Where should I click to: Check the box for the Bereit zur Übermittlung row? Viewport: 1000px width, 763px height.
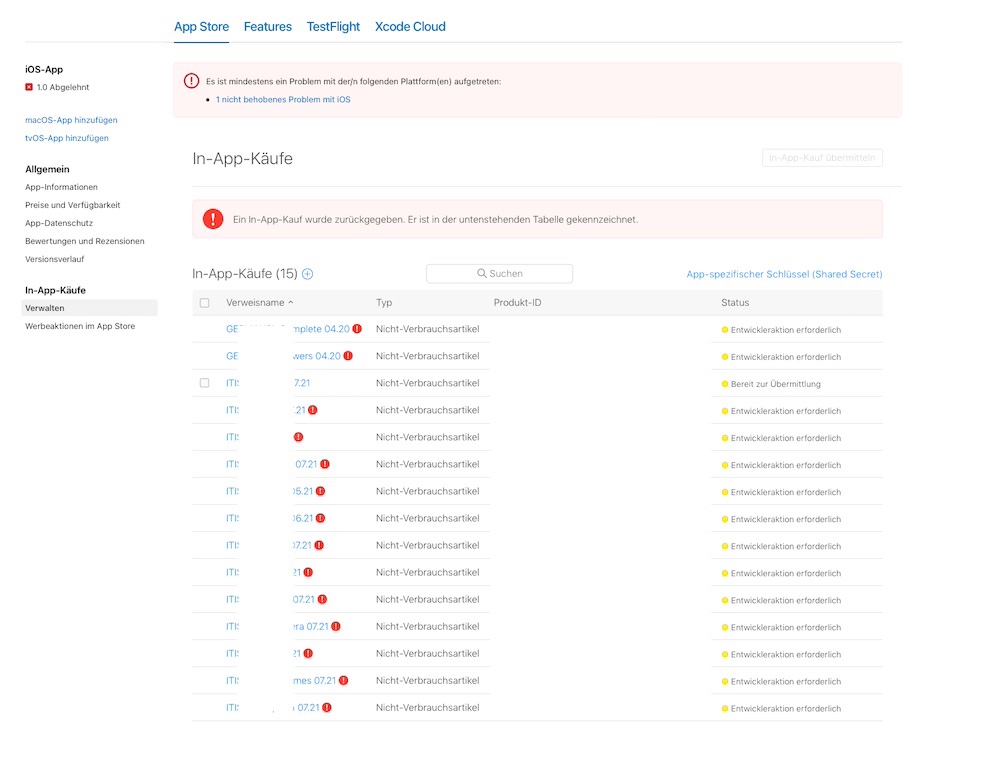click(205, 383)
